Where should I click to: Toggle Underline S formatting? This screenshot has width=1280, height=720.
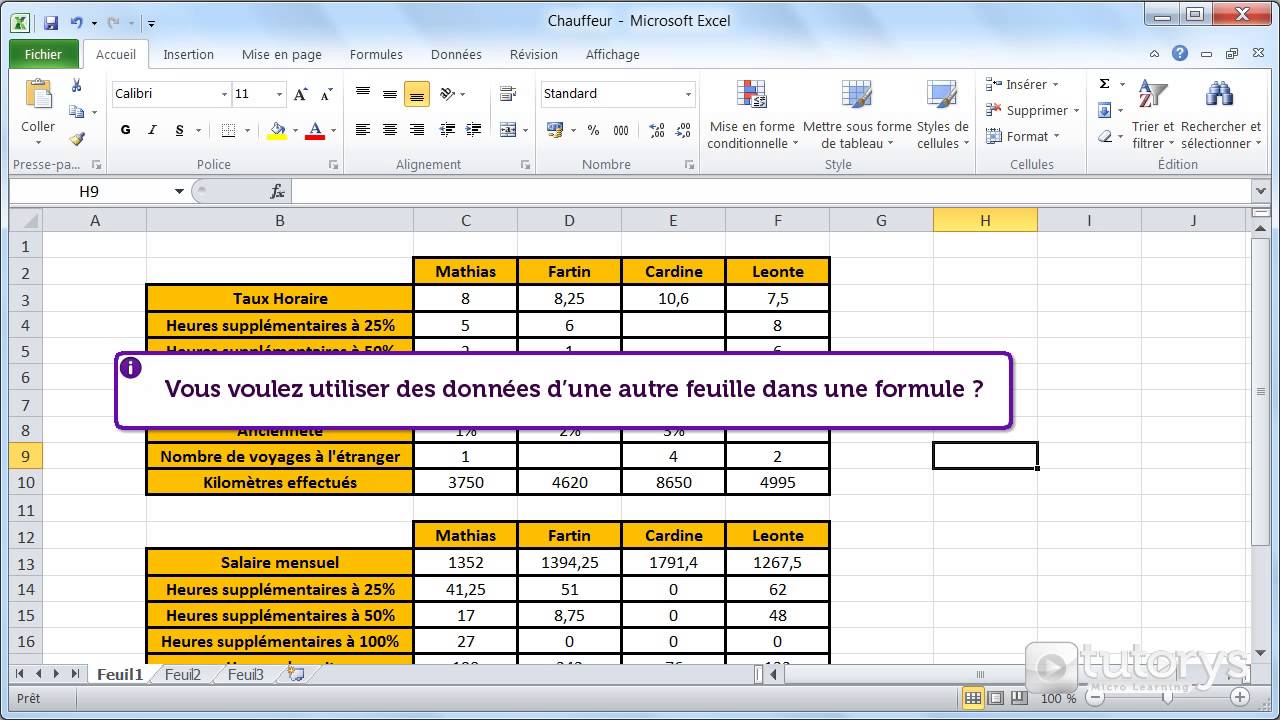pos(179,130)
